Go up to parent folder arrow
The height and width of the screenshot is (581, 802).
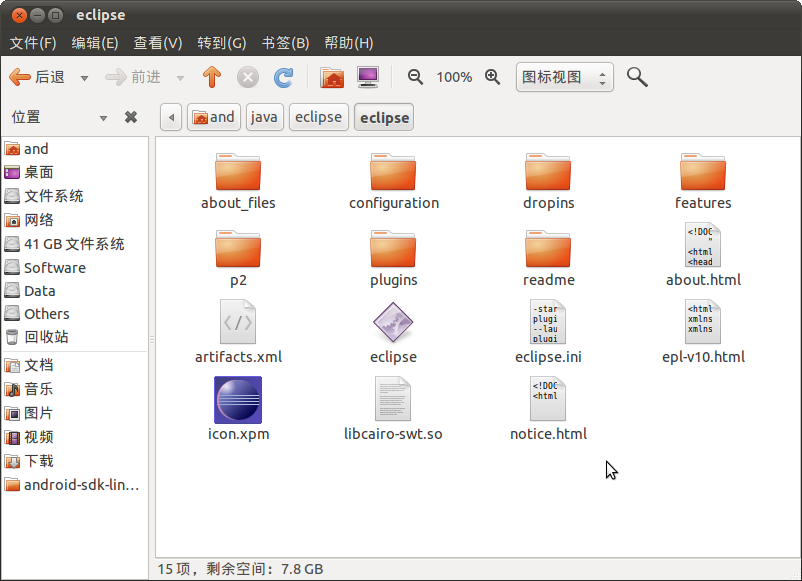[212, 77]
